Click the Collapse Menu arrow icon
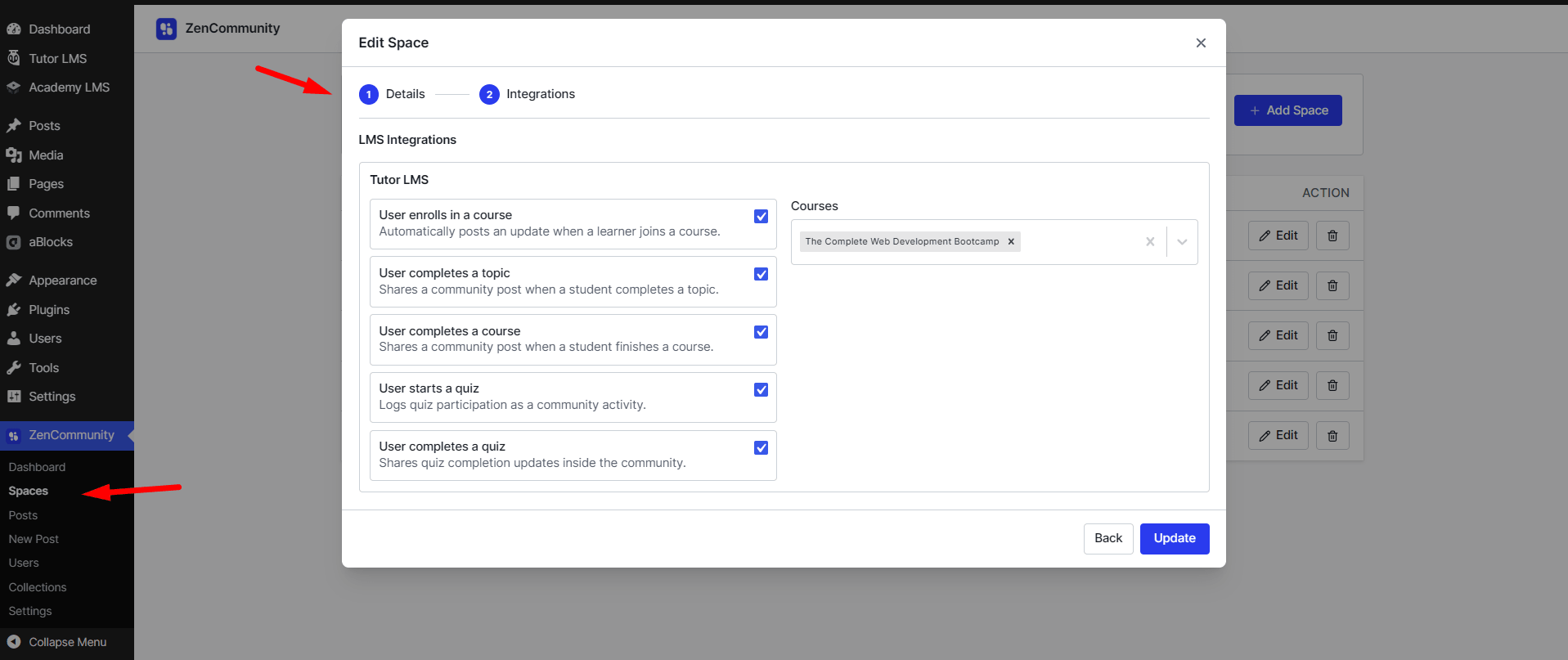The height and width of the screenshot is (660, 1568). (14, 642)
